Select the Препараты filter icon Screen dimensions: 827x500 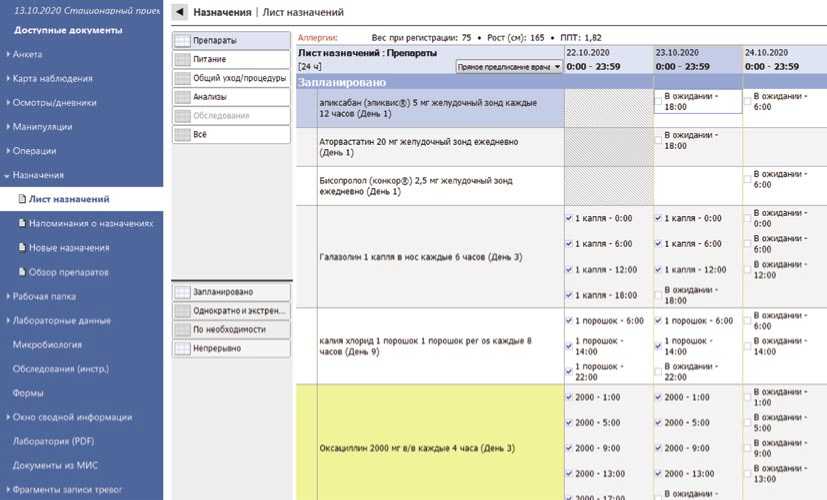click(182, 41)
